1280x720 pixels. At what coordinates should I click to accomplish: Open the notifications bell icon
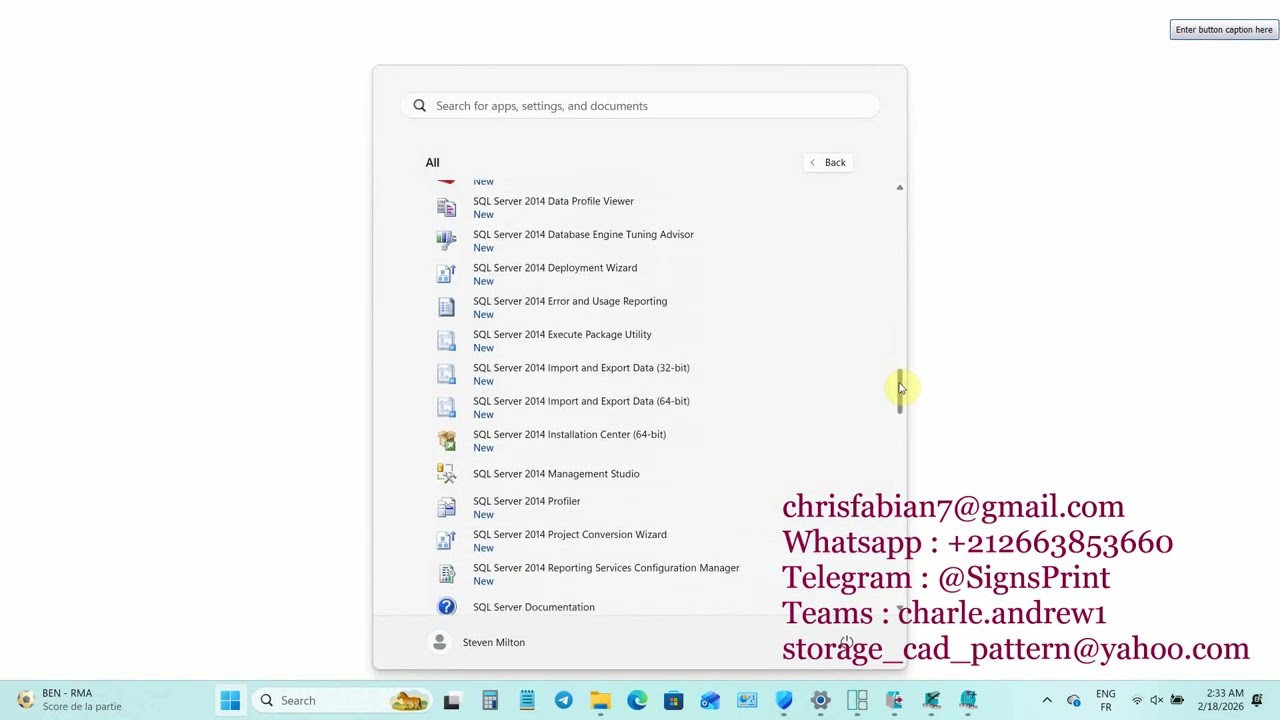tap(1257, 700)
